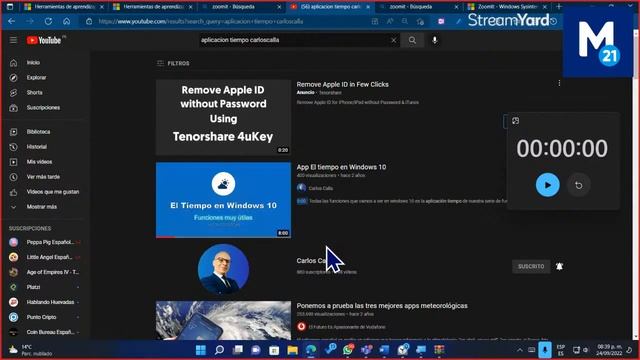Show hidden system tray icons chevron
The width and height of the screenshot is (640, 360).
tap(519, 350)
